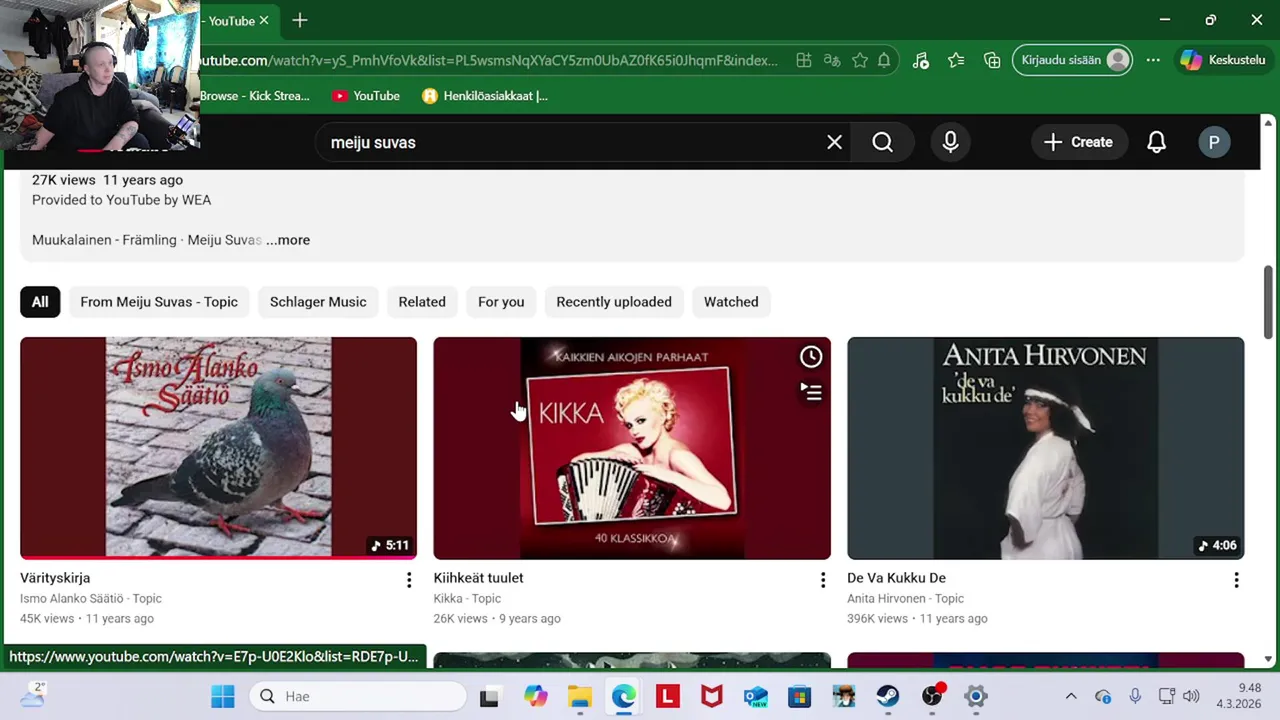The image size is (1280, 720).
Task: Open the Anita Hirvonen video thumbnail
Action: point(1046,448)
